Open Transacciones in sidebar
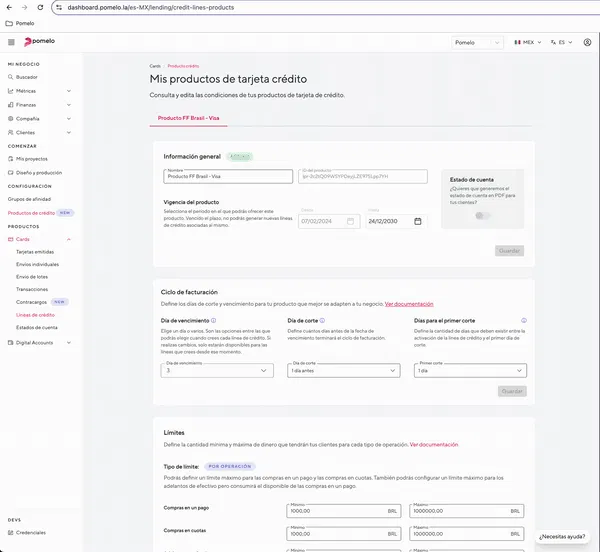This screenshot has height=552, width=600. click(32, 290)
